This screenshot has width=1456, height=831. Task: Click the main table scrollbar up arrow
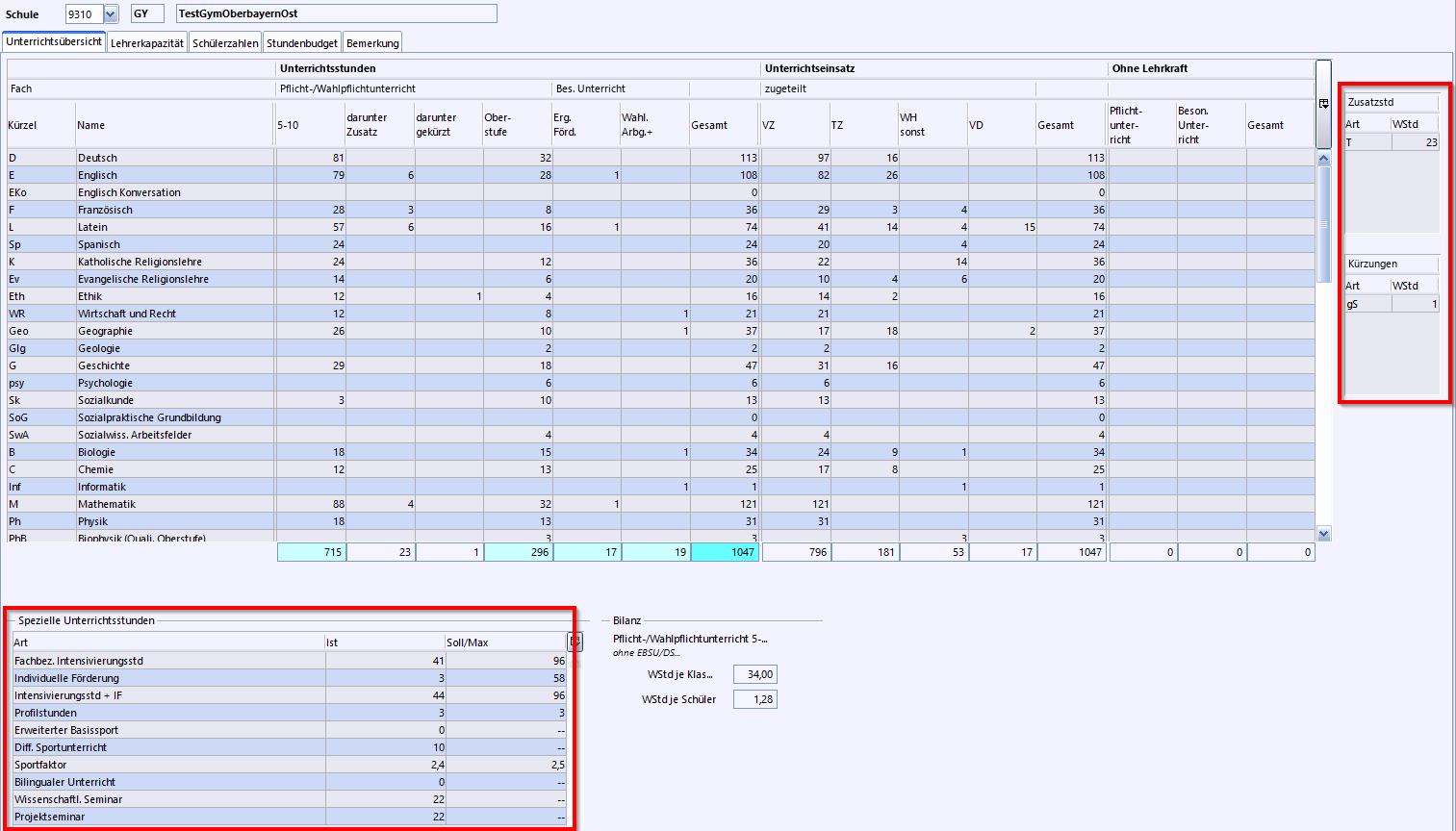pos(1323,159)
